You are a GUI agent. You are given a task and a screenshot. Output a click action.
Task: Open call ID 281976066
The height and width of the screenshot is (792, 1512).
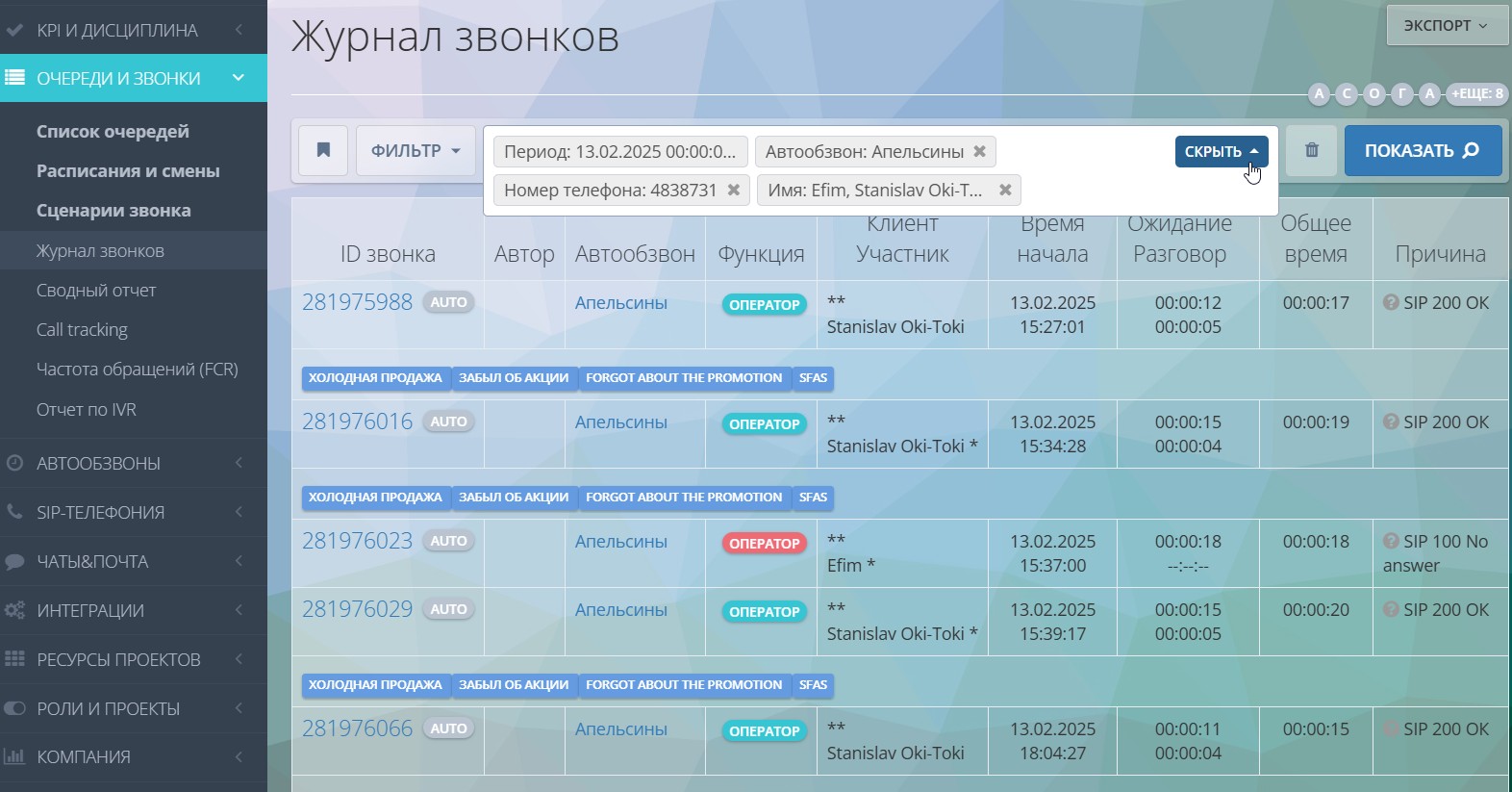click(357, 728)
